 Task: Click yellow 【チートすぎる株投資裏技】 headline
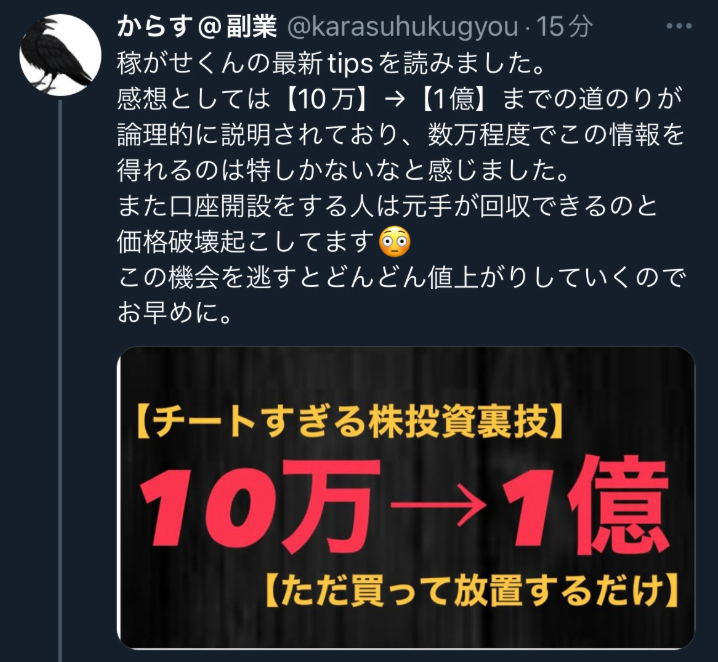(x=349, y=421)
